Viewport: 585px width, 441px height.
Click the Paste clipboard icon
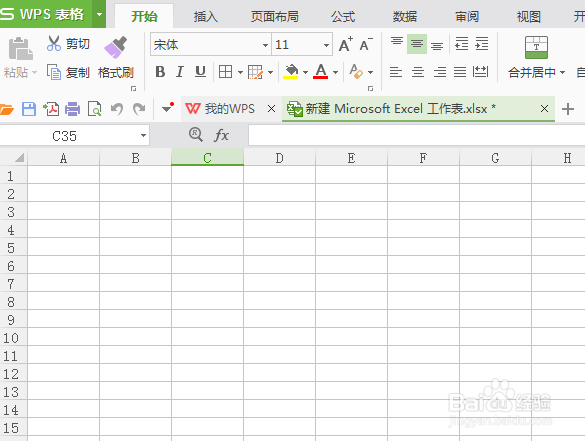[x=20, y=49]
